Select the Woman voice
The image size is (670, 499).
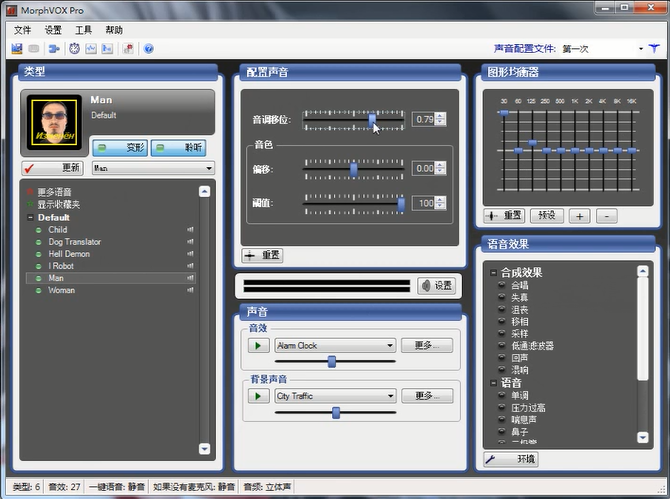[x=61, y=291]
